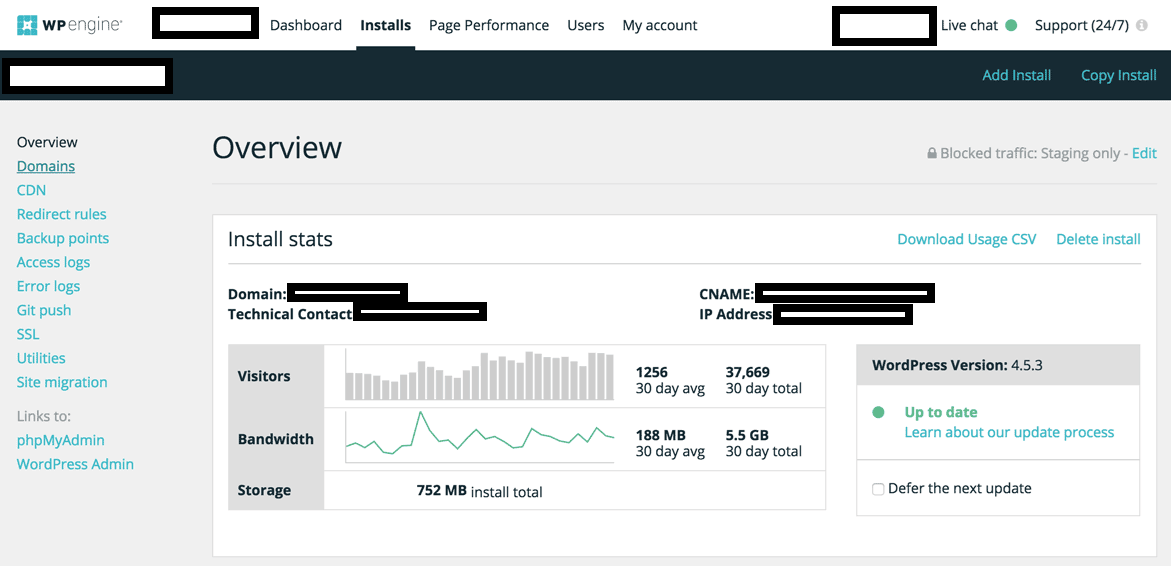View Access logs
Viewport: 1171px width, 566px height.
[x=53, y=262]
